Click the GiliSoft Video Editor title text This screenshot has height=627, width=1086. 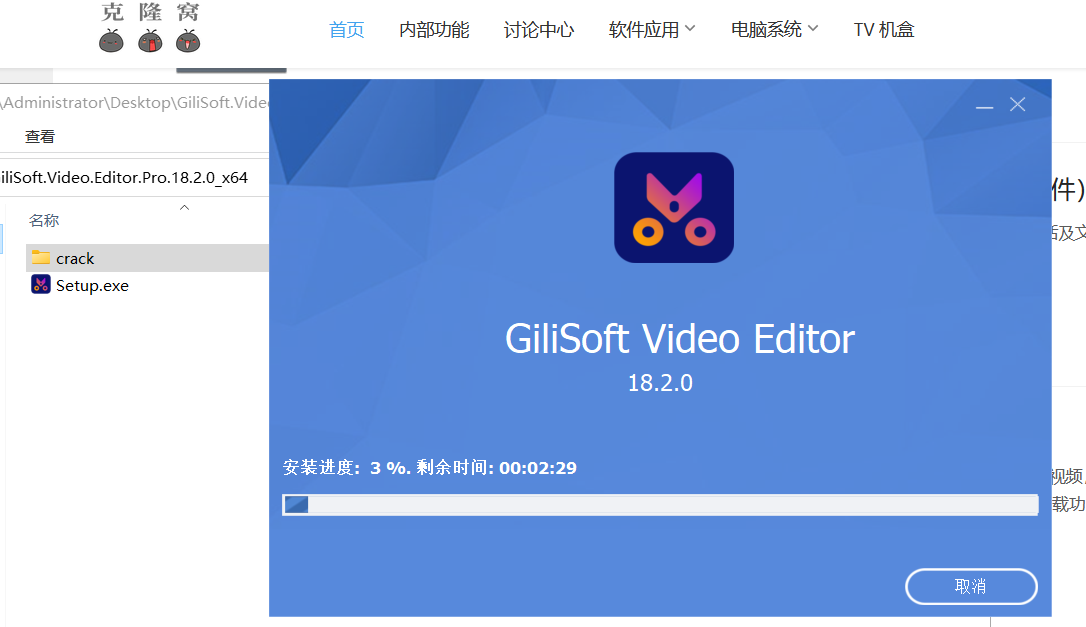679,339
